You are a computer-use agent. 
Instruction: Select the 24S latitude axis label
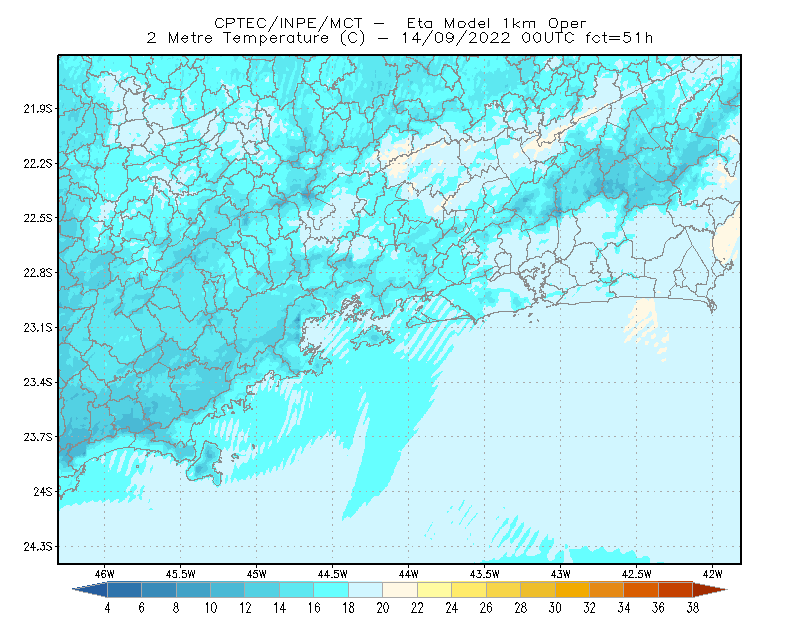click(x=42, y=492)
